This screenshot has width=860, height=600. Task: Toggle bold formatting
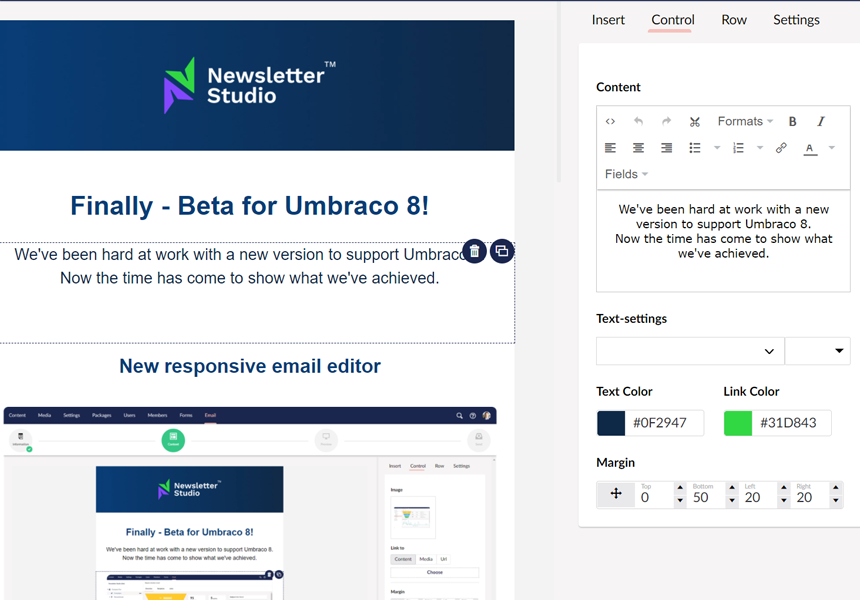793,121
